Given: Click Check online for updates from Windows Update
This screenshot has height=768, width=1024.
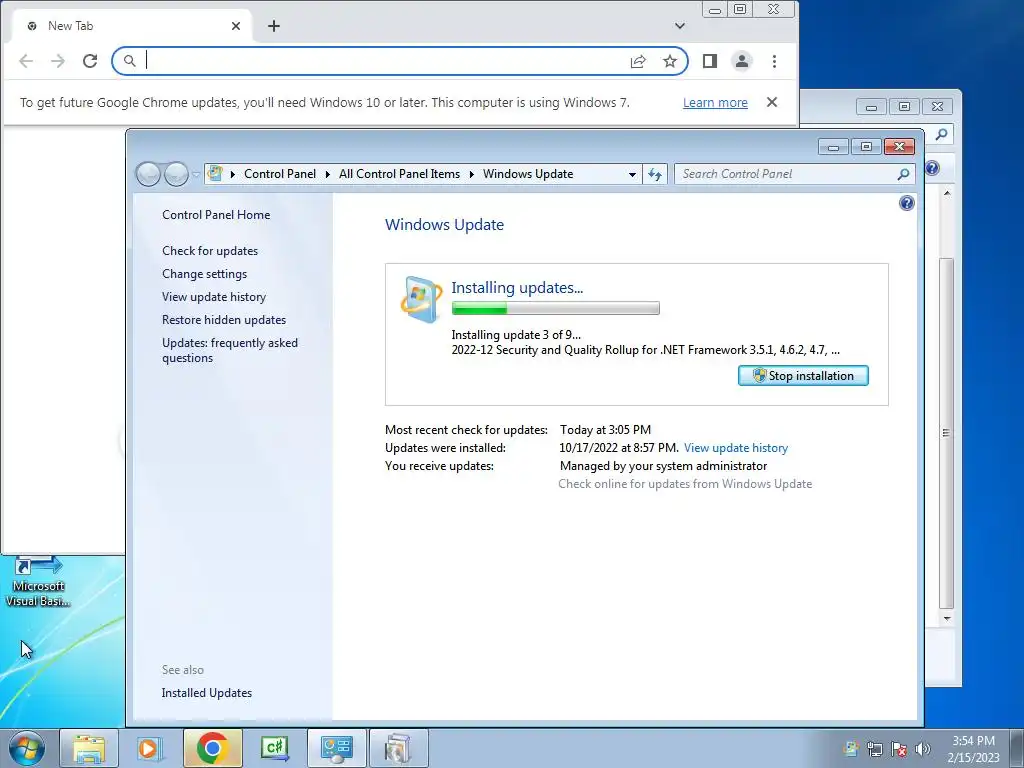Looking at the screenshot, I should 685,484.
